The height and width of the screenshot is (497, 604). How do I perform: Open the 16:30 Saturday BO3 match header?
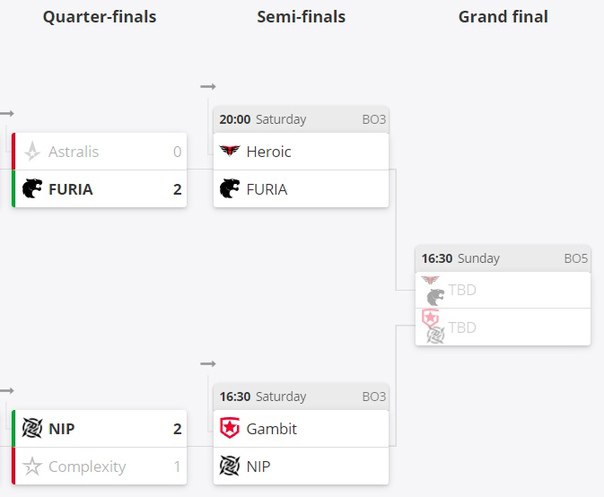coord(301,396)
